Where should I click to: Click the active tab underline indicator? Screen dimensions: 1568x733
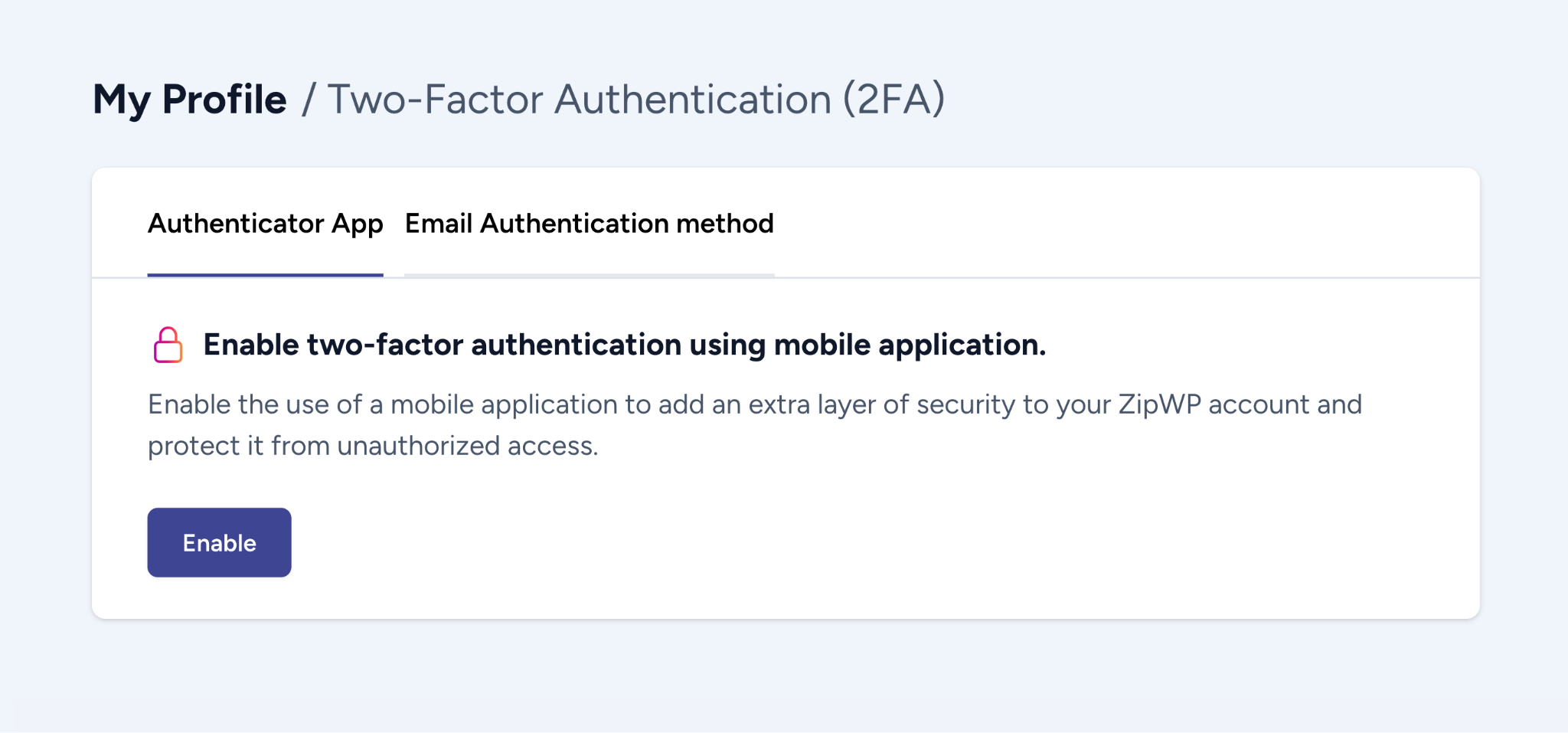(x=265, y=276)
